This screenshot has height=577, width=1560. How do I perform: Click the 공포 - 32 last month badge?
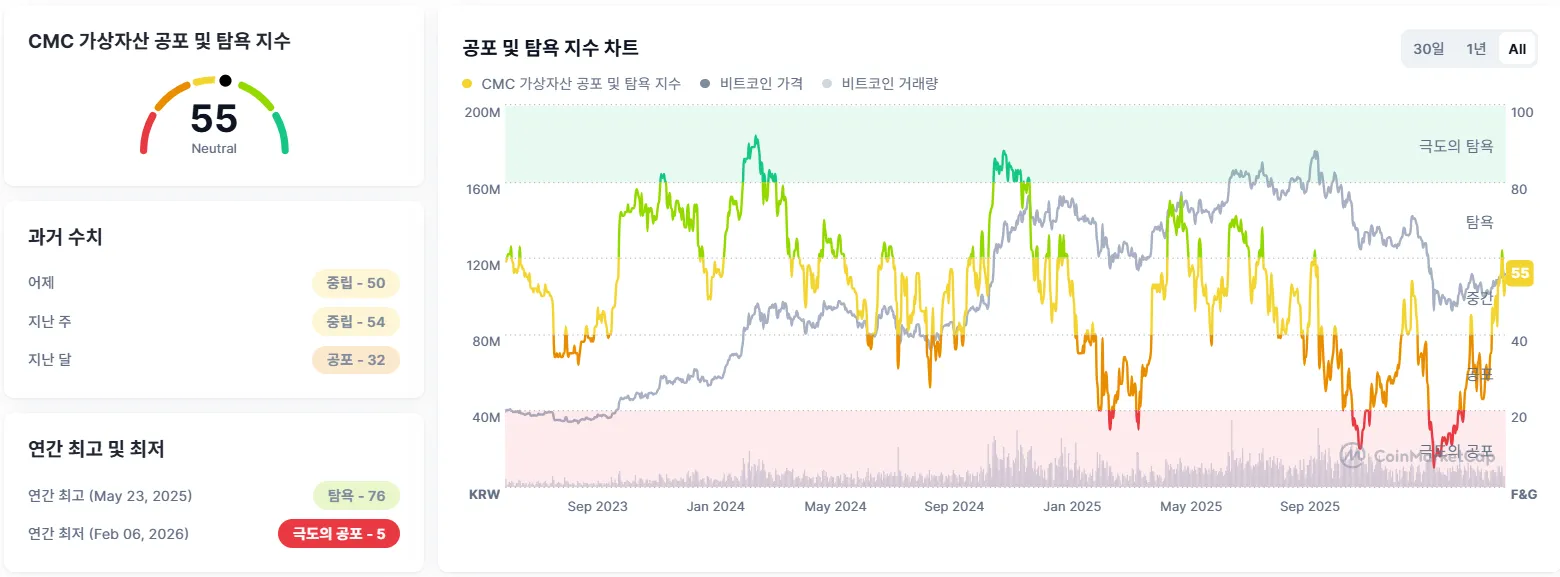click(356, 359)
